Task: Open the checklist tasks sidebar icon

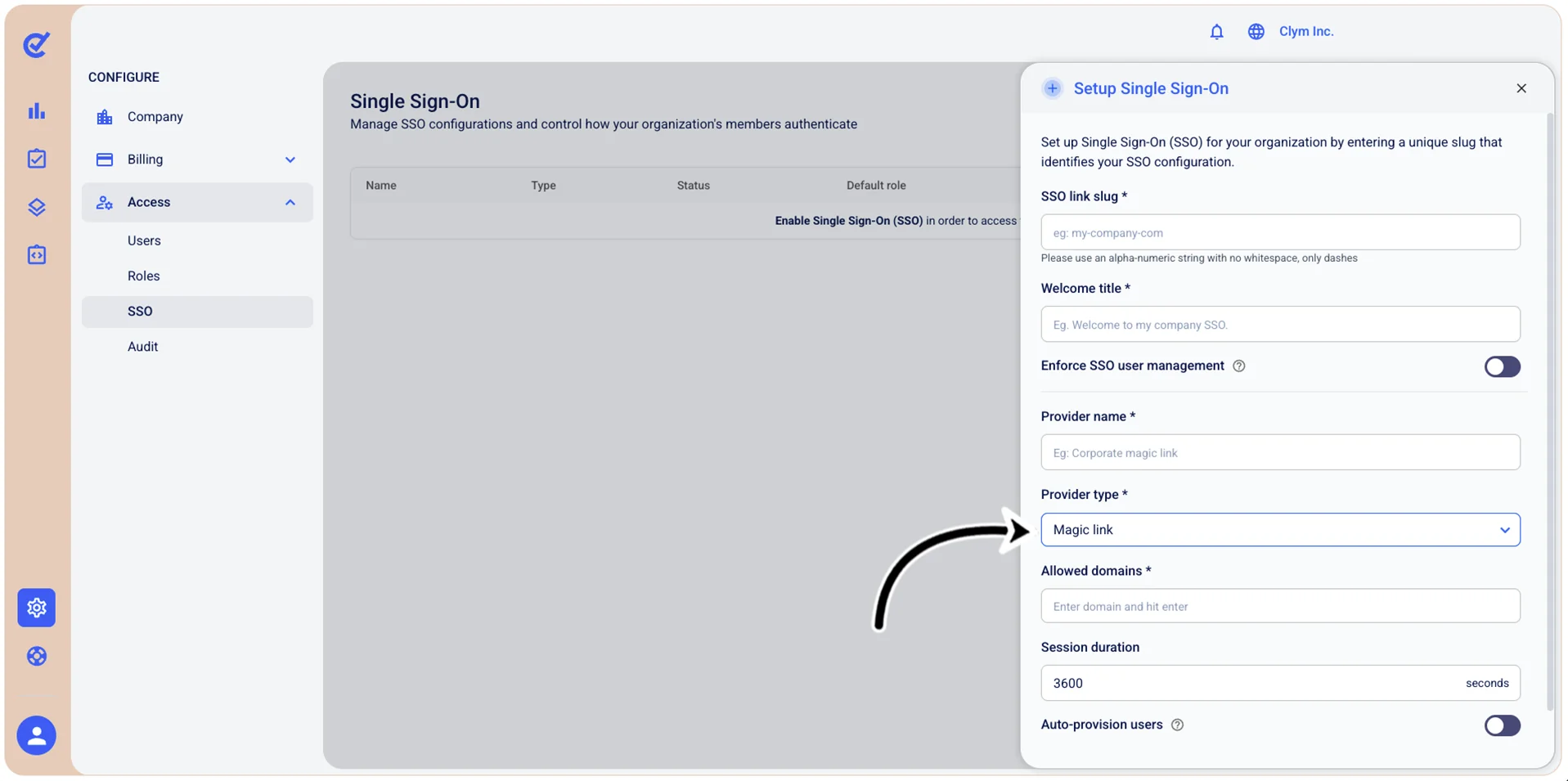Action: pyautogui.click(x=36, y=159)
